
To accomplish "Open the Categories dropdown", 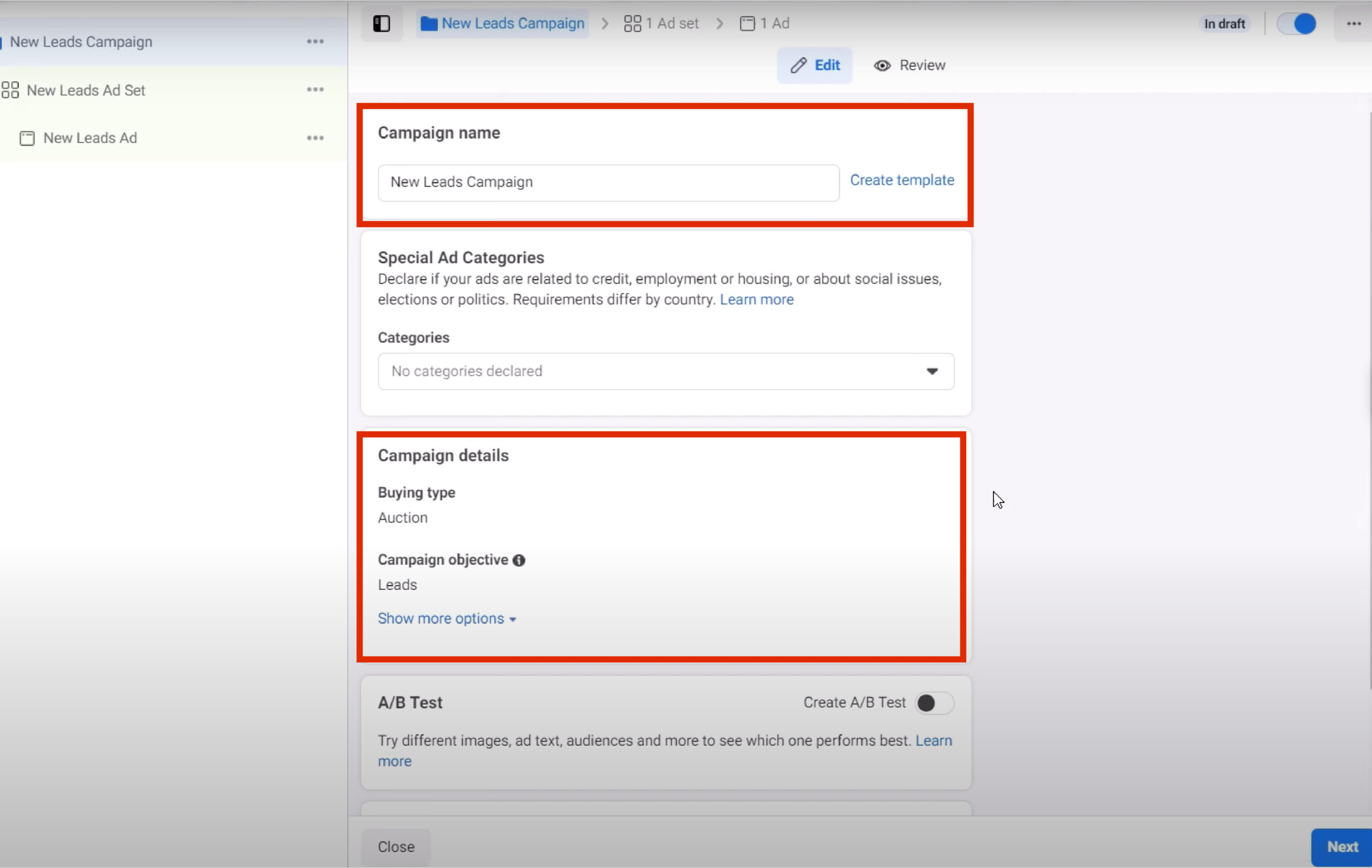I will point(666,371).
